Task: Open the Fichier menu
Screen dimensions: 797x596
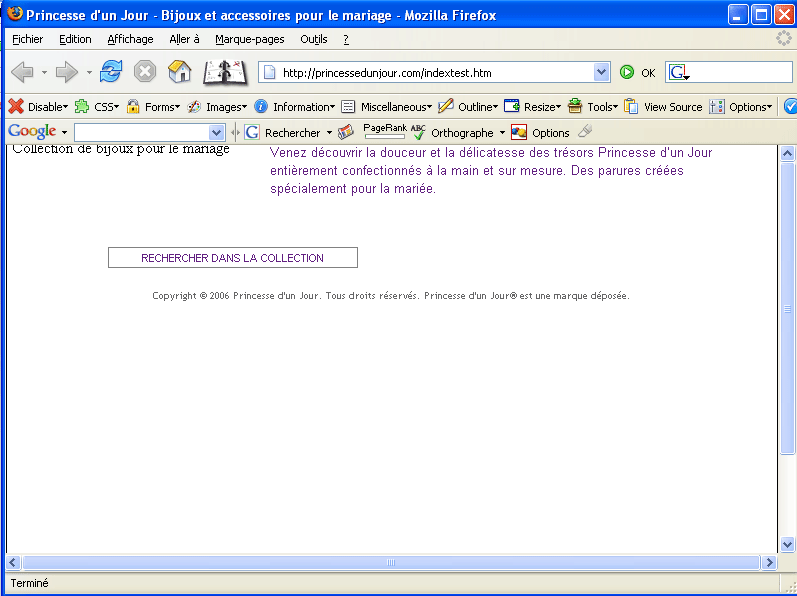Action: pos(27,39)
